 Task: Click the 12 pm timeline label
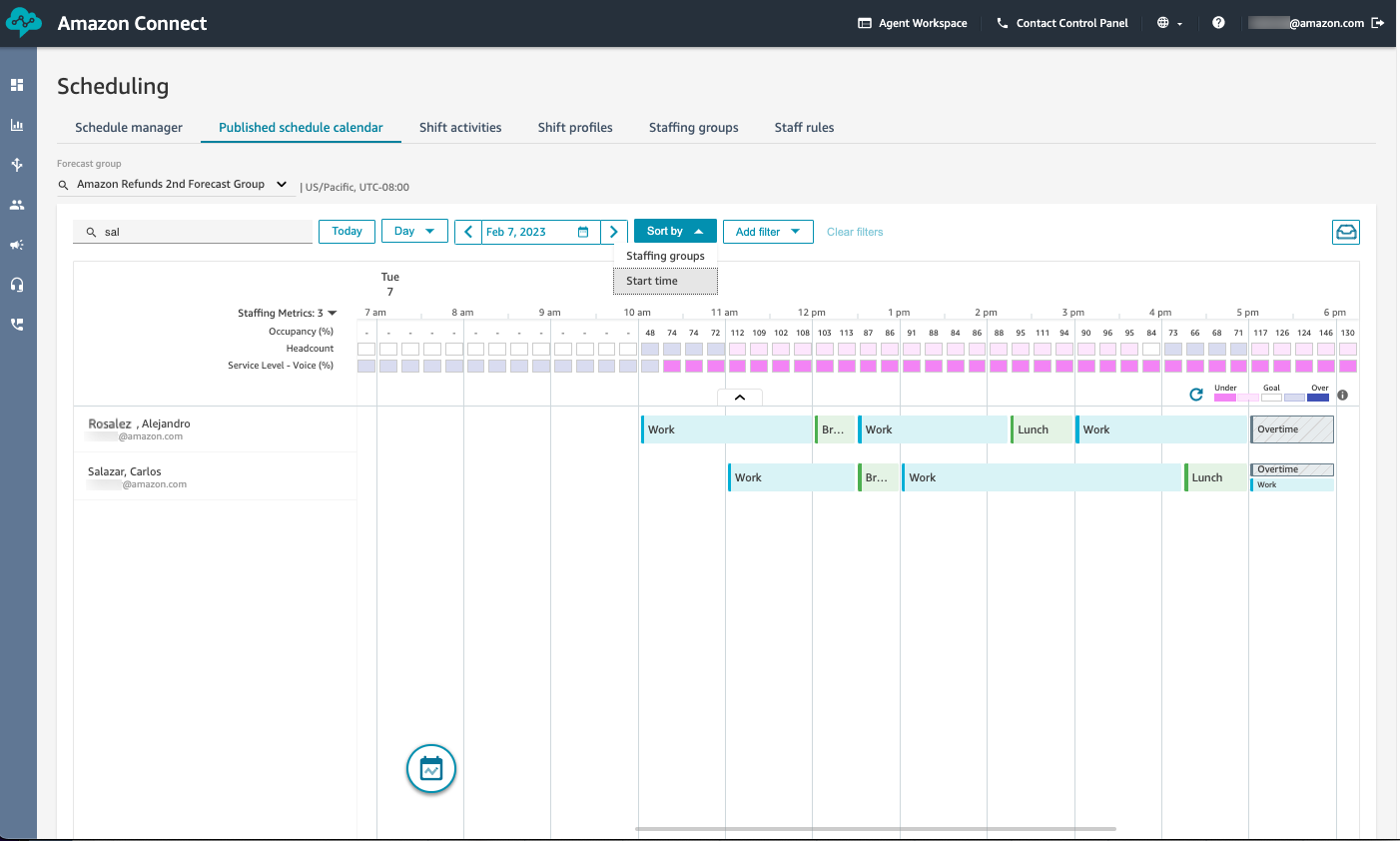812,313
